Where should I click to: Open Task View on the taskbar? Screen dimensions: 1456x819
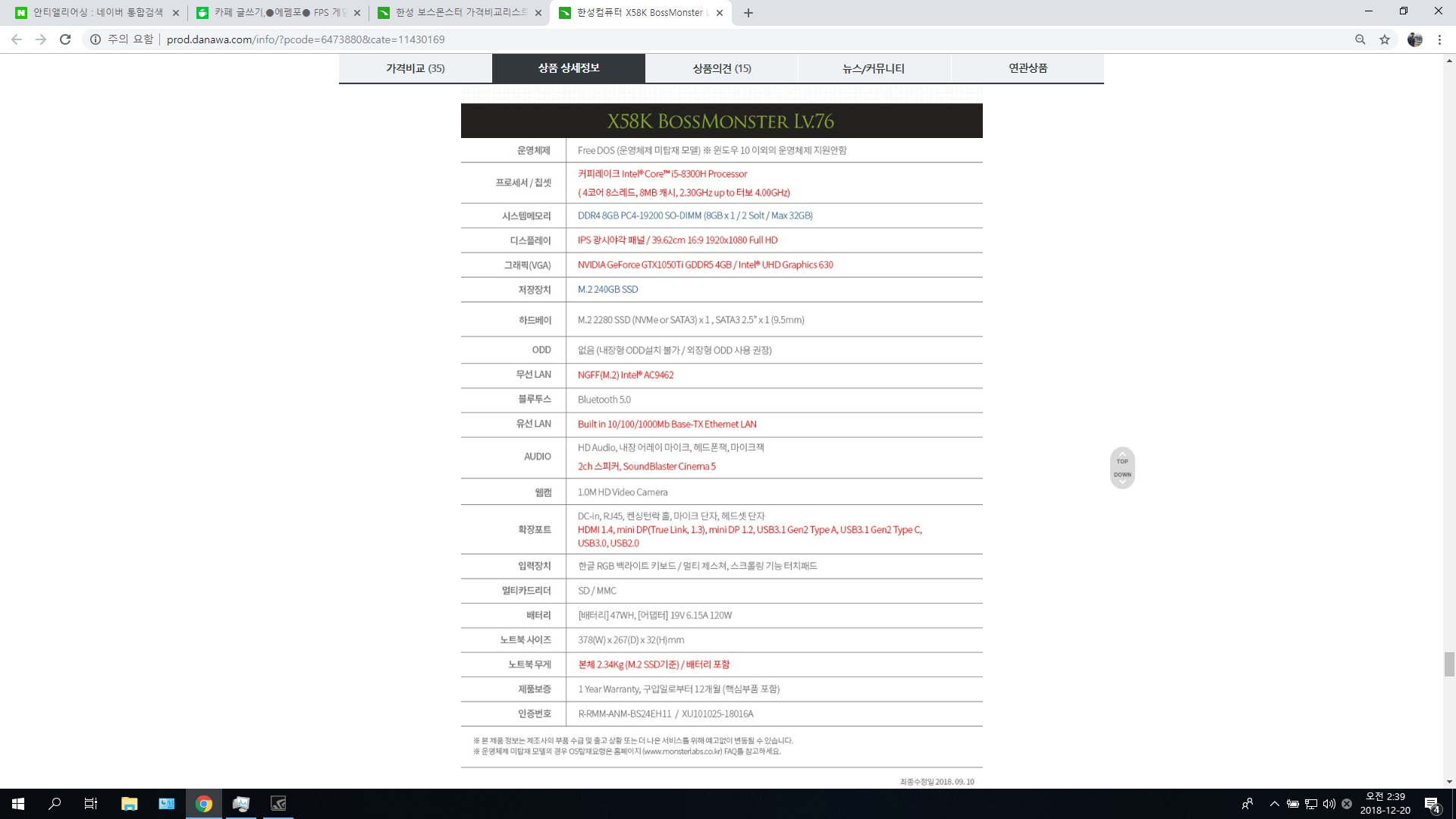click(91, 804)
